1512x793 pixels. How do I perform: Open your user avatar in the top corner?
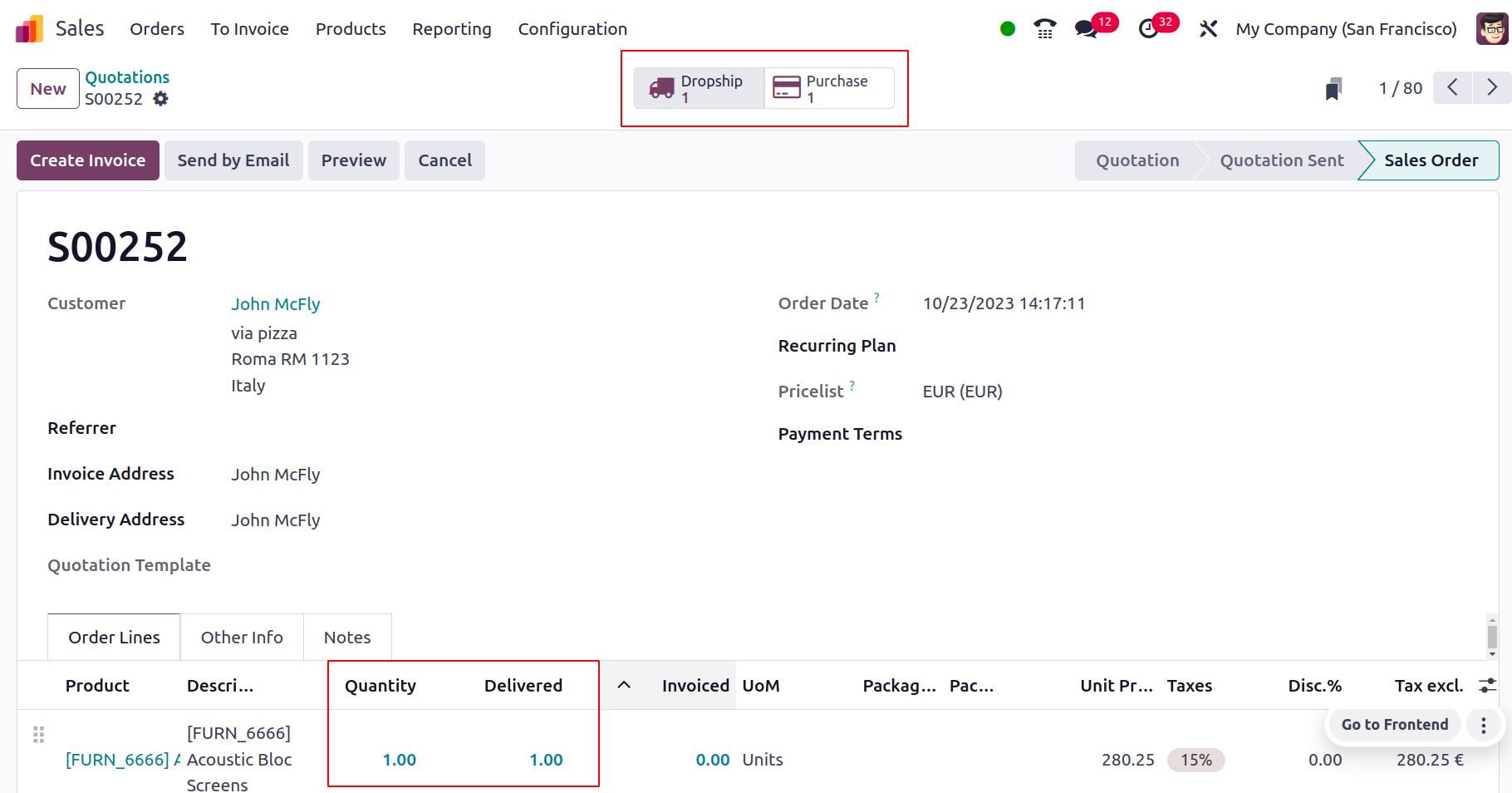1490,27
